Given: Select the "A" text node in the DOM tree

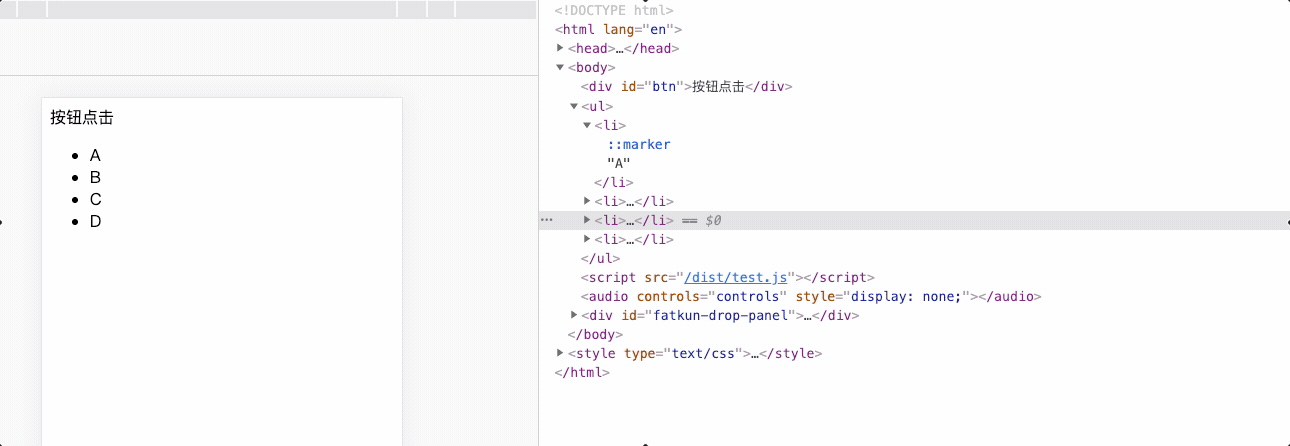Looking at the screenshot, I should [x=618, y=163].
